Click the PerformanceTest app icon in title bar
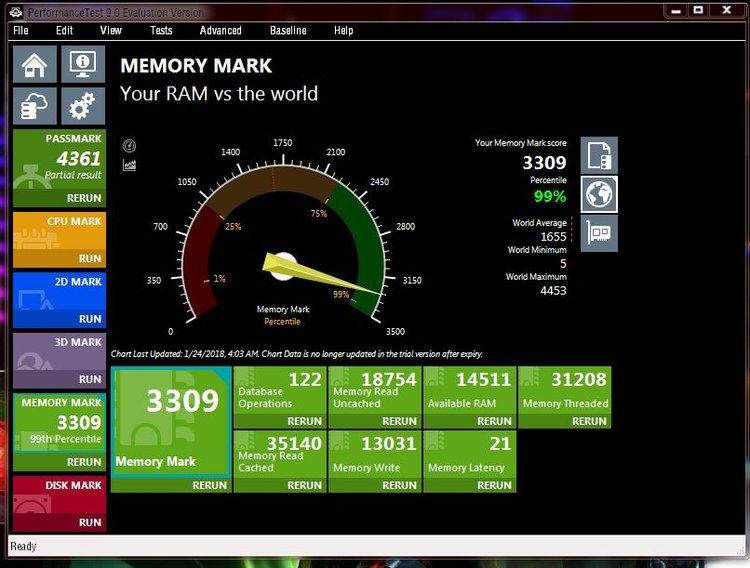This screenshot has width=750, height=568. coord(16,12)
